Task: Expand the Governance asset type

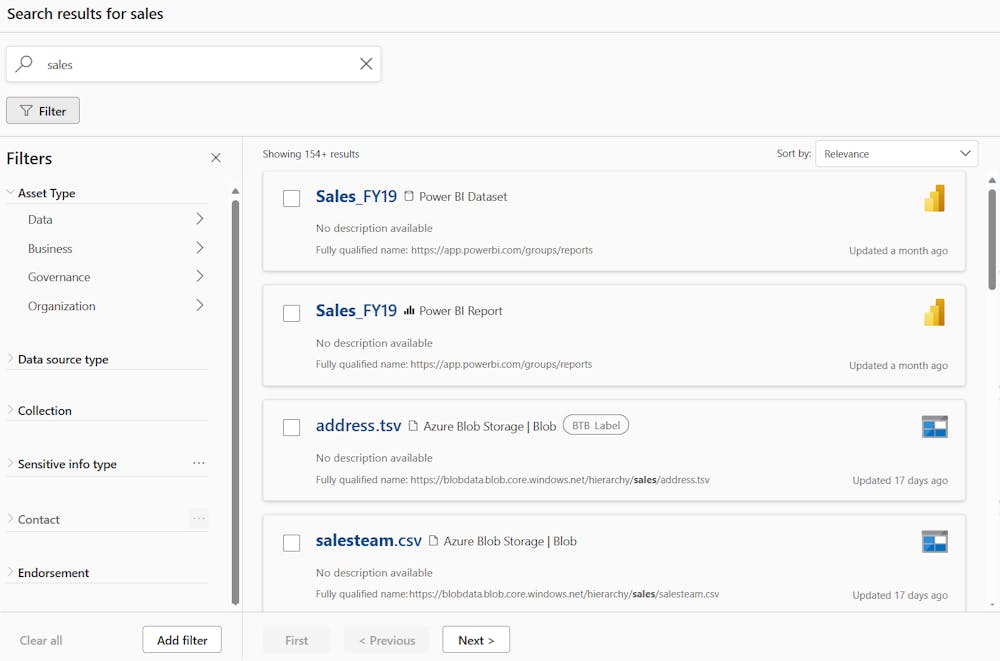Action: 200,276
